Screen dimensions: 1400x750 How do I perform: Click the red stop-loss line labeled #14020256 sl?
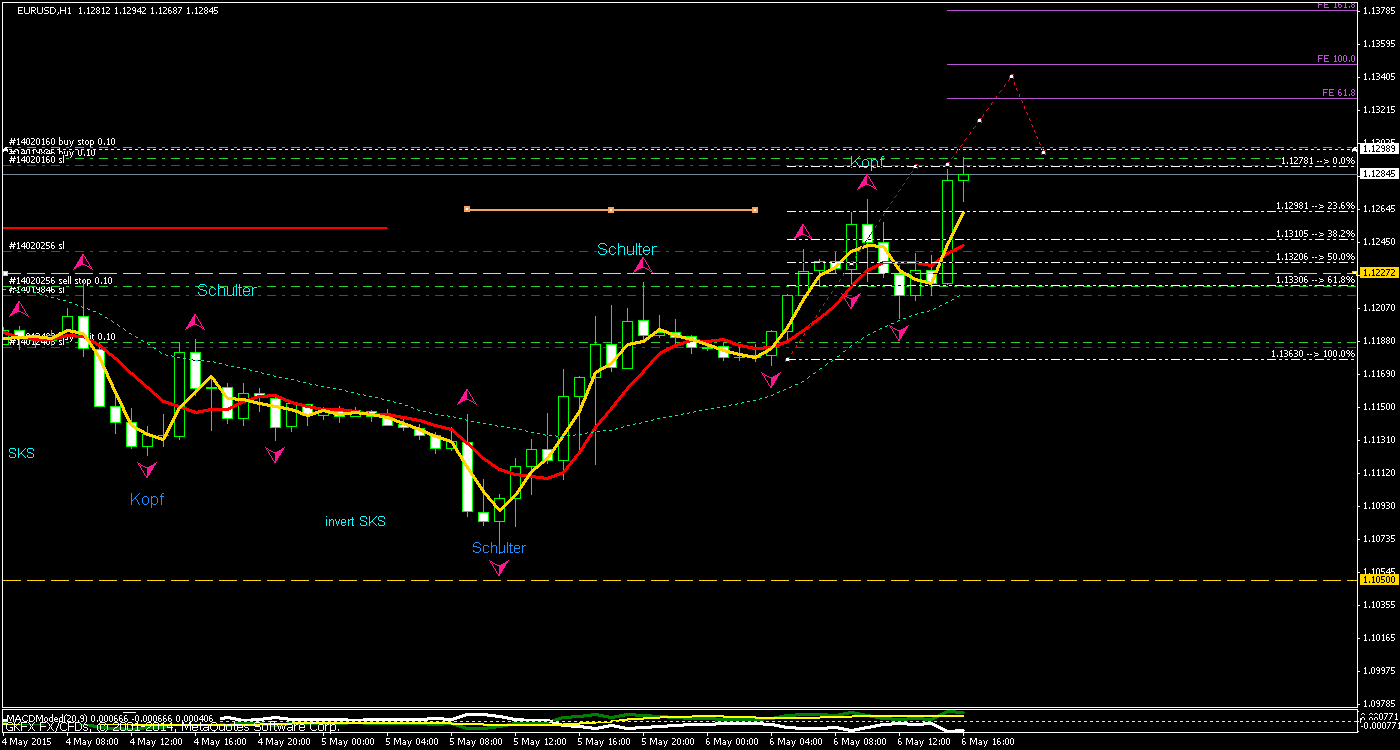400,250
